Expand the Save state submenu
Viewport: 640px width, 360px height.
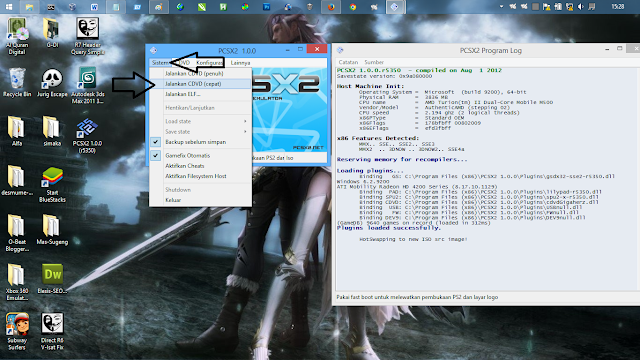pos(200,131)
